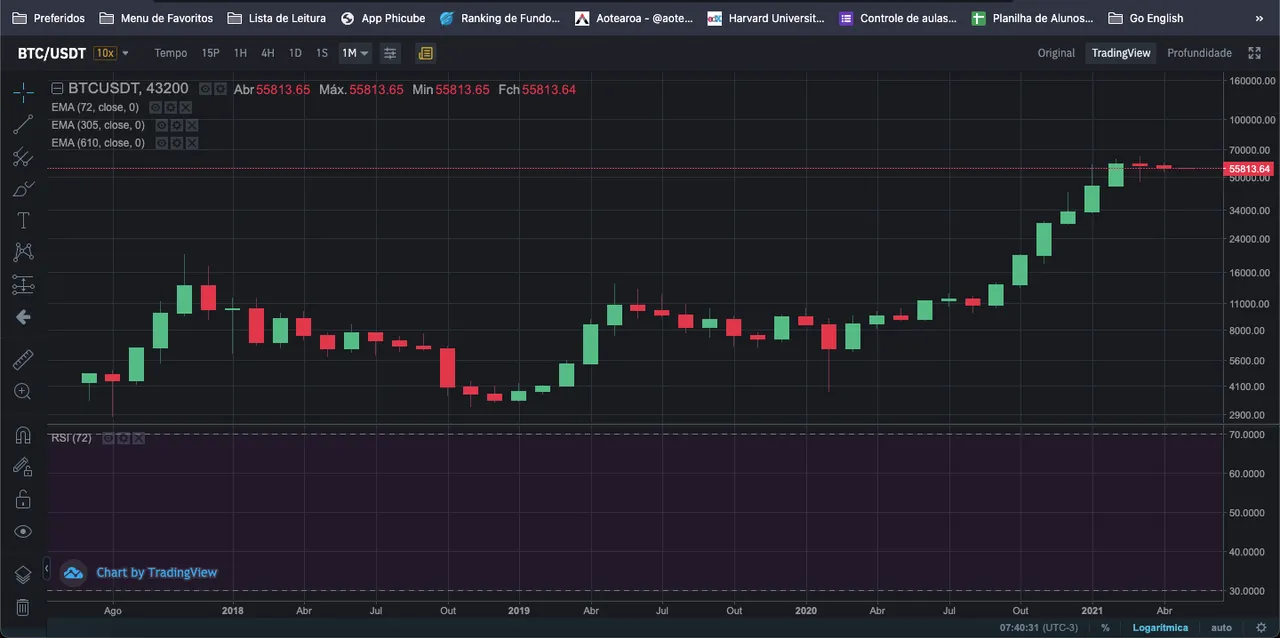
Task: Open the long position prediction tools
Action: click(23, 285)
